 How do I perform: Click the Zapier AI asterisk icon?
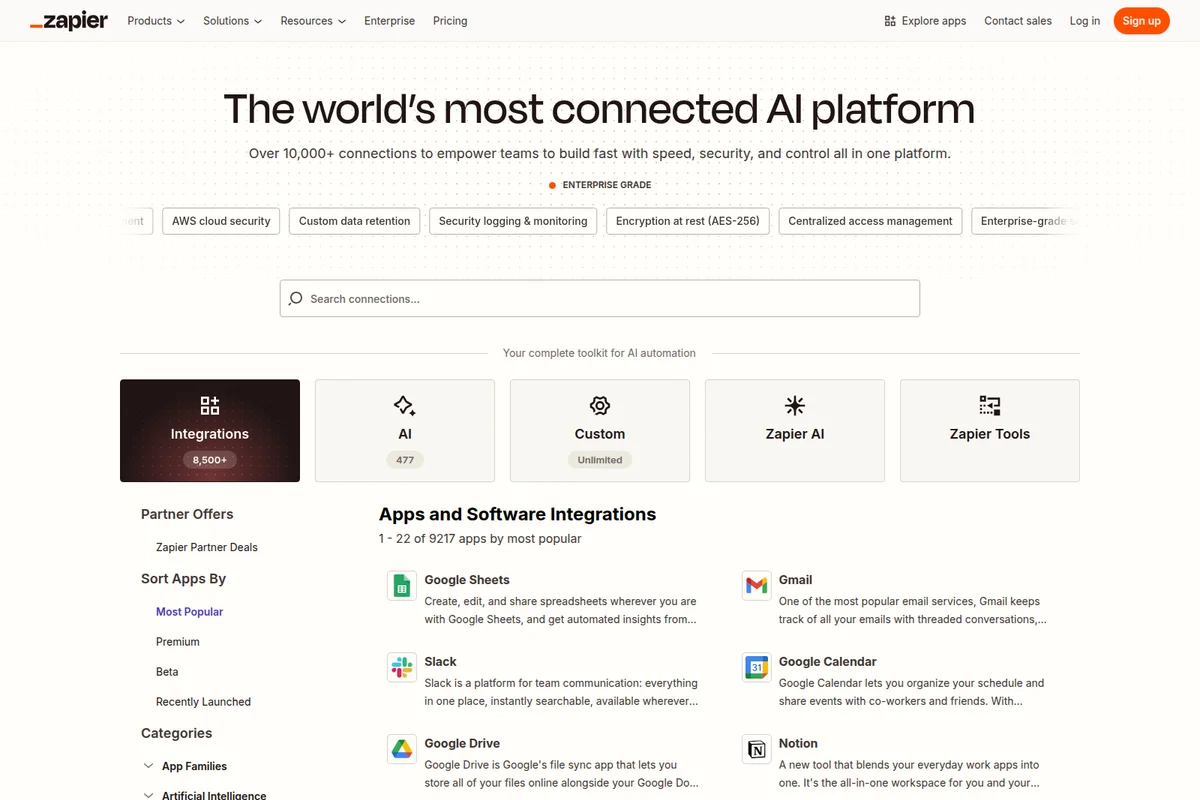(794, 405)
